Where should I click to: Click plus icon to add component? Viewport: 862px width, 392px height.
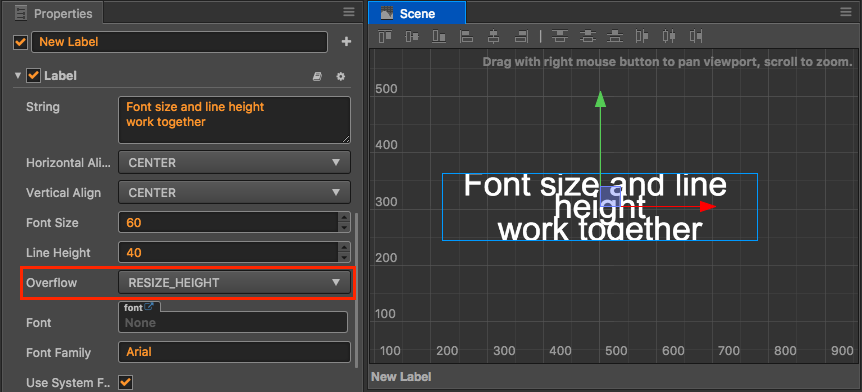pyautogui.click(x=346, y=42)
